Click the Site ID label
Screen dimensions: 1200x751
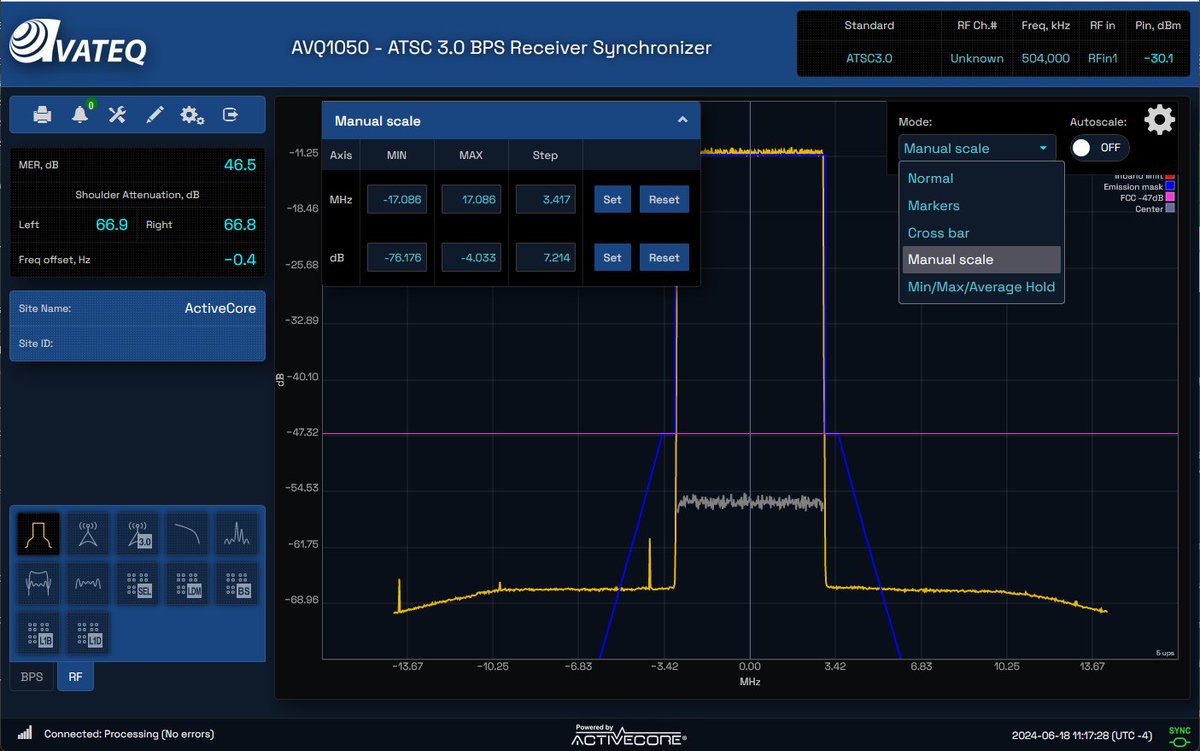tap(35, 343)
